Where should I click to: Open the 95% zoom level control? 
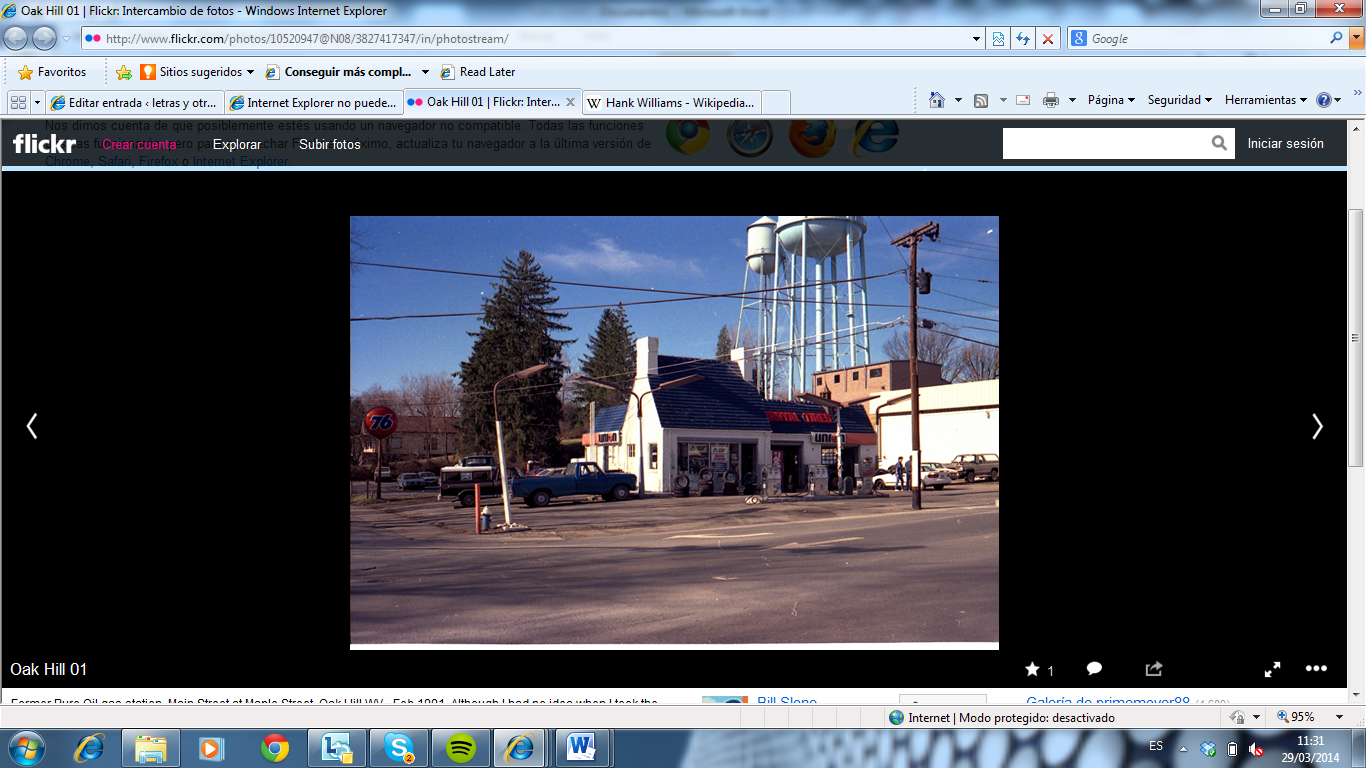coord(1308,717)
